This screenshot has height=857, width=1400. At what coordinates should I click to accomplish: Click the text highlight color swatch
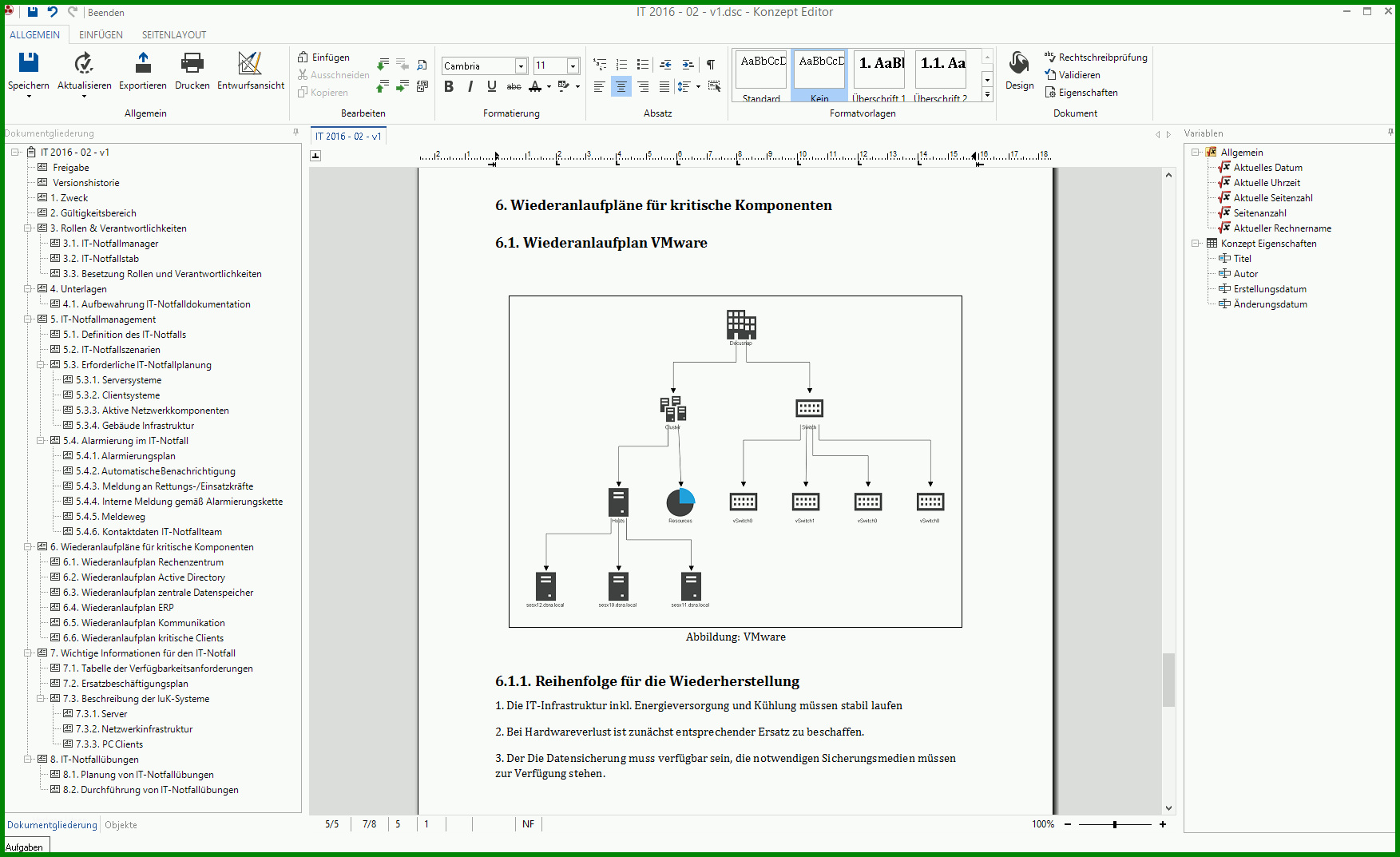click(564, 86)
